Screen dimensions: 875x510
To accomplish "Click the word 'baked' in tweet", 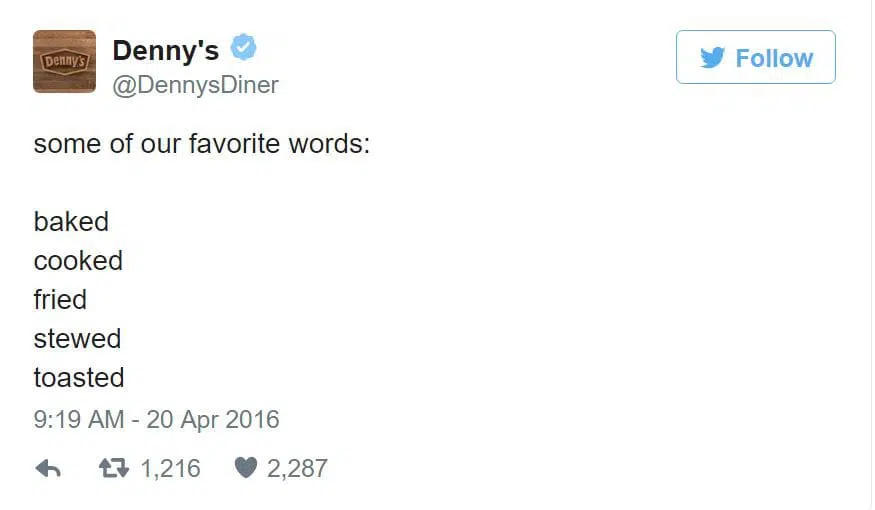I will coord(71,222).
